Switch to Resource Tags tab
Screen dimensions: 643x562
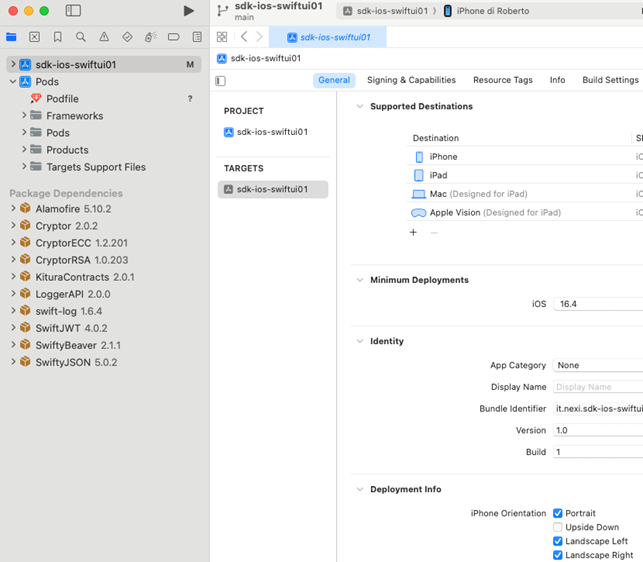tap(503, 80)
